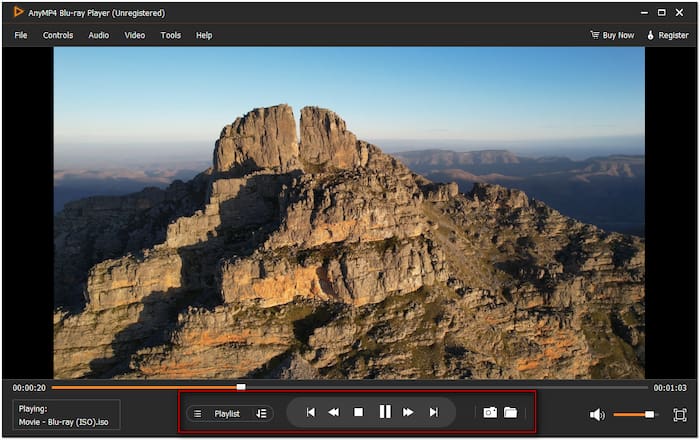The height and width of the screenshot is (440, 700).
Task: Rewind the video
Action: pyautogui.click(x=334, y=412)
